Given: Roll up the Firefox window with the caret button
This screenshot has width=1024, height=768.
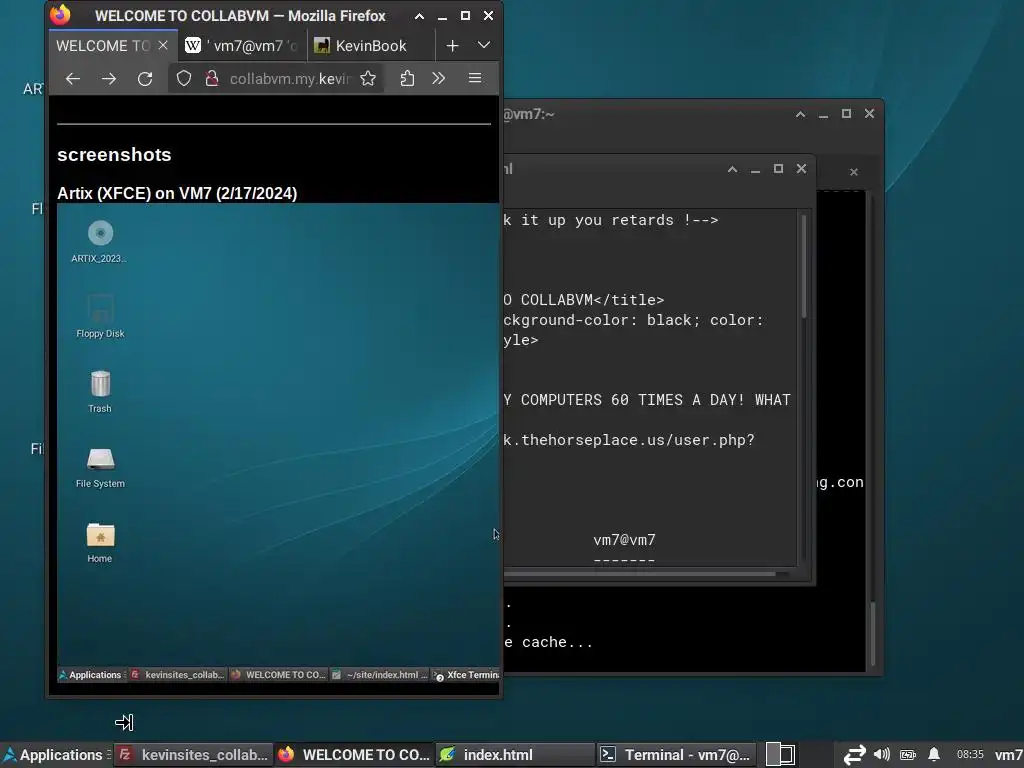Looking at the screenshot, I should tap(419, 16).
